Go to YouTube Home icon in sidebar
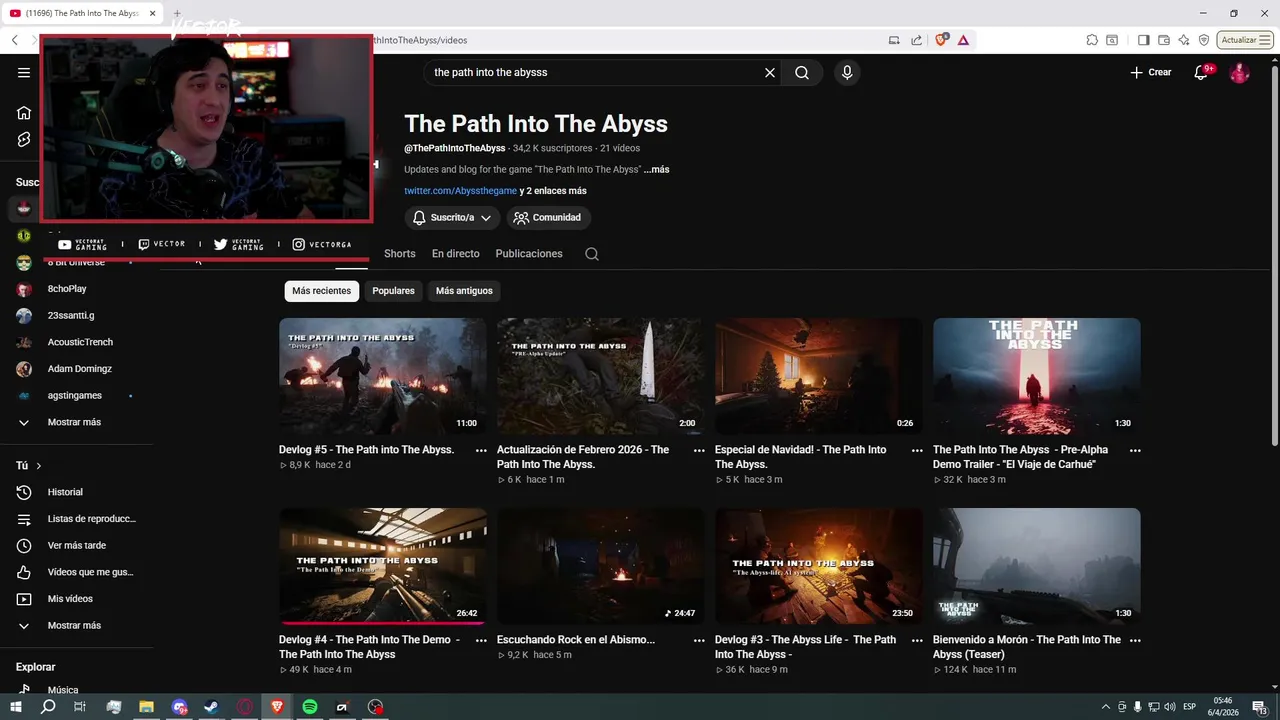Viewport: 1280px width, 720px height. pos(24,112)
